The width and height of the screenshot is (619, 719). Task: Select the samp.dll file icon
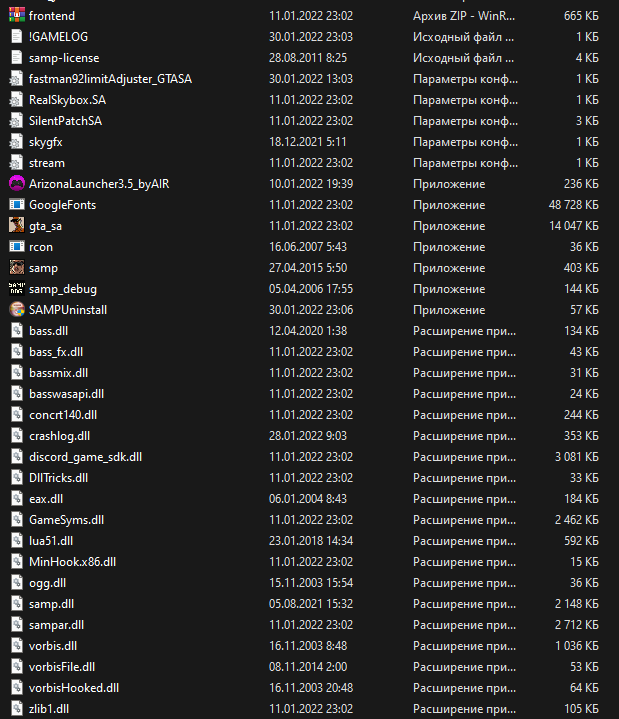(17, 604)
